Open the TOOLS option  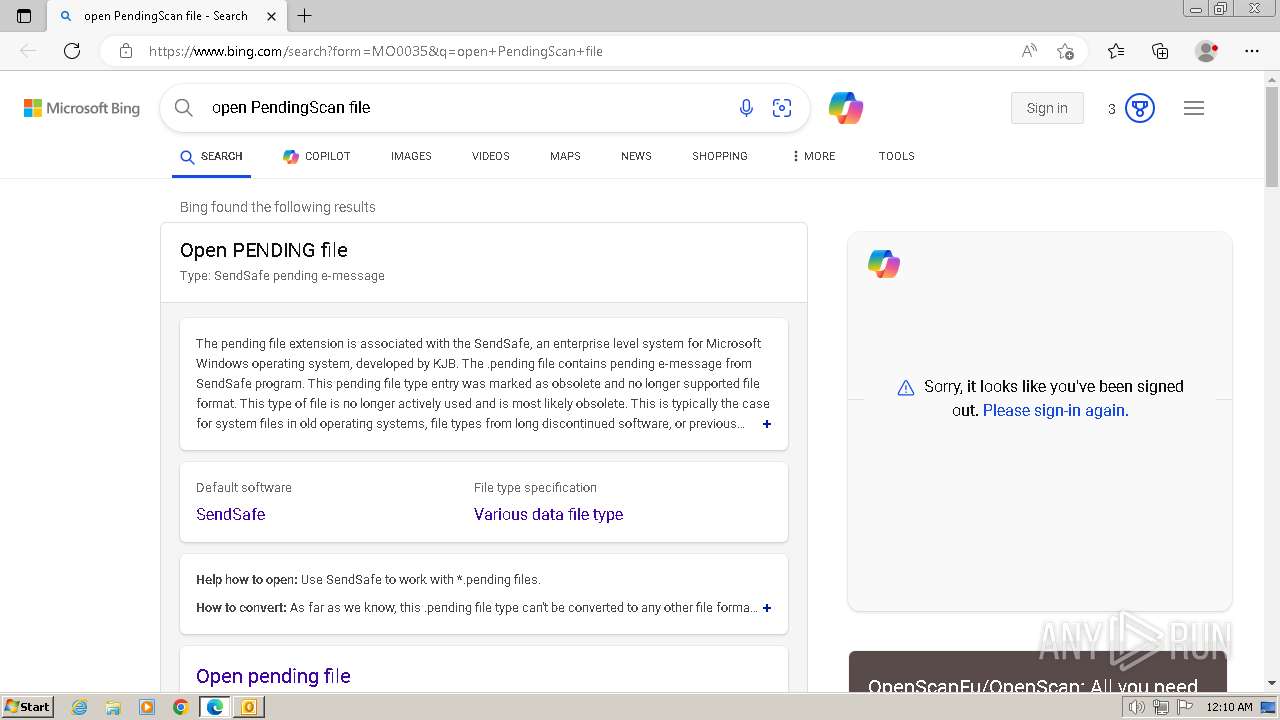tap(897, 156)
